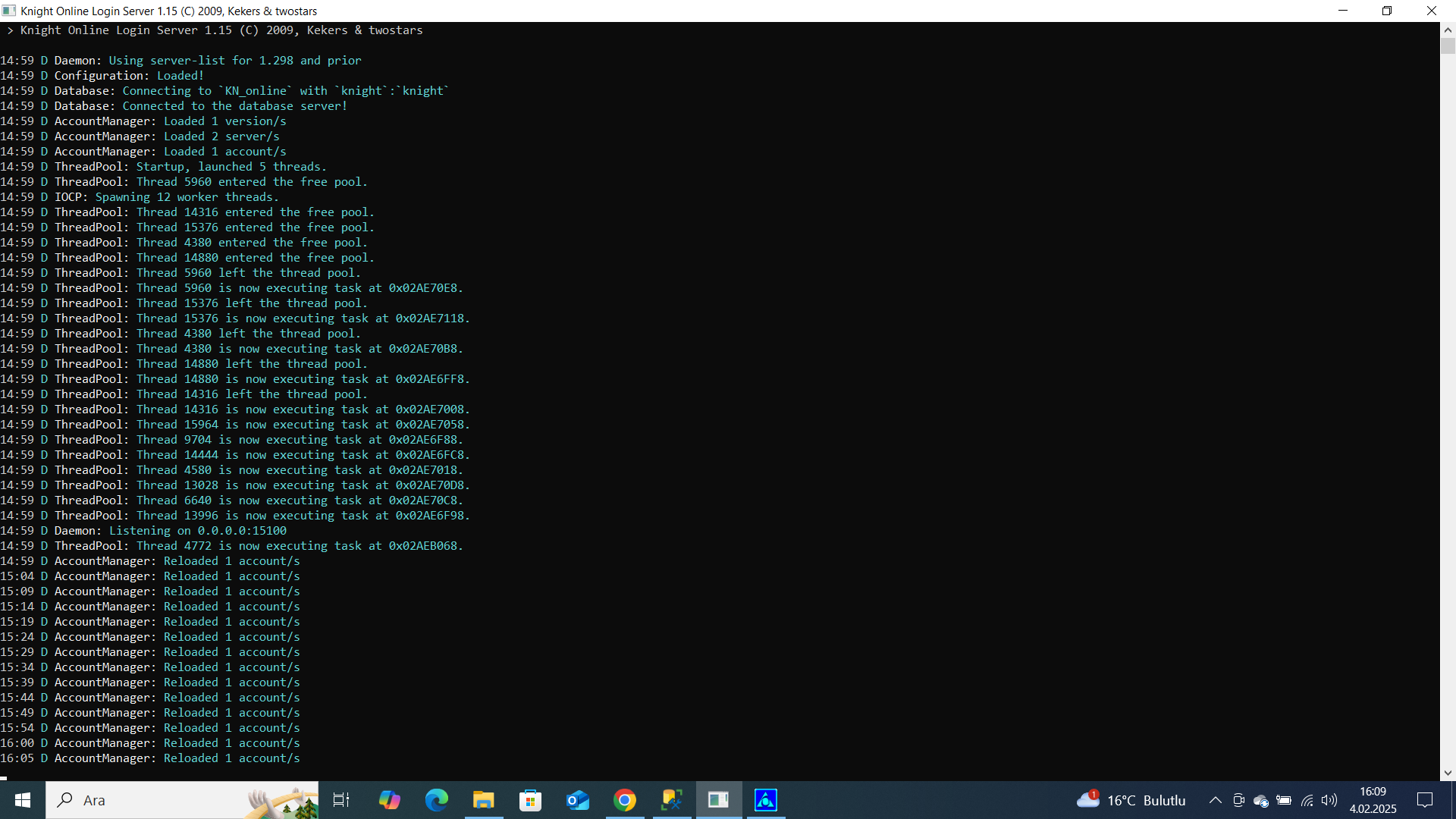Image resolution: width=1456 pixels, height=819 pixels.
Task: Click the Meet Now tray icon
Action: 1238,800
